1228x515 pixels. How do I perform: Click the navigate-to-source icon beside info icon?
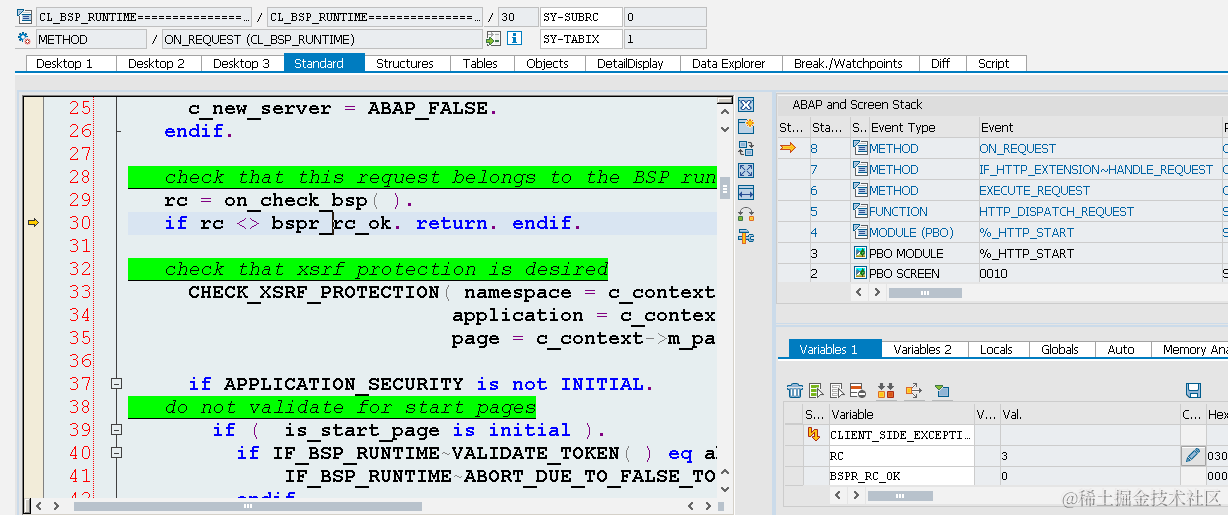[493, 39]
